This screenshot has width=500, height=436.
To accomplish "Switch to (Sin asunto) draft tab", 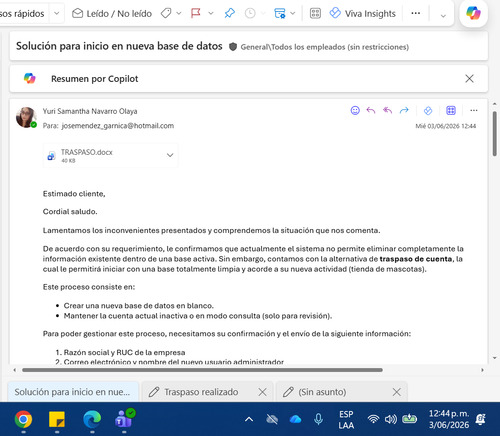I will (x=322, y=392).
